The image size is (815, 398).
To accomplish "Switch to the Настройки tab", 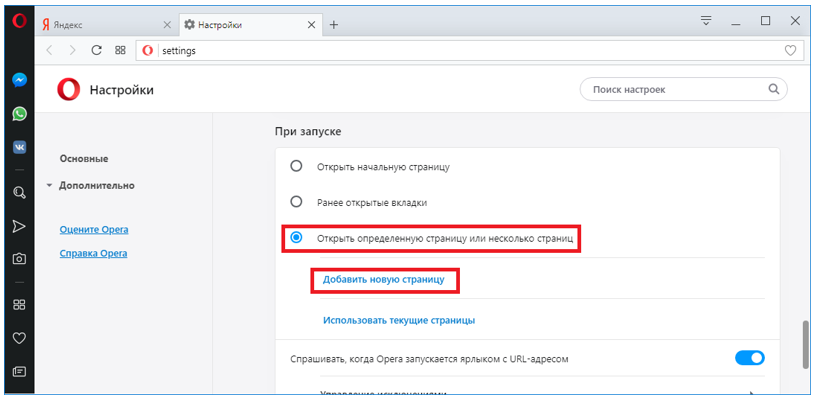I will 251,24.
